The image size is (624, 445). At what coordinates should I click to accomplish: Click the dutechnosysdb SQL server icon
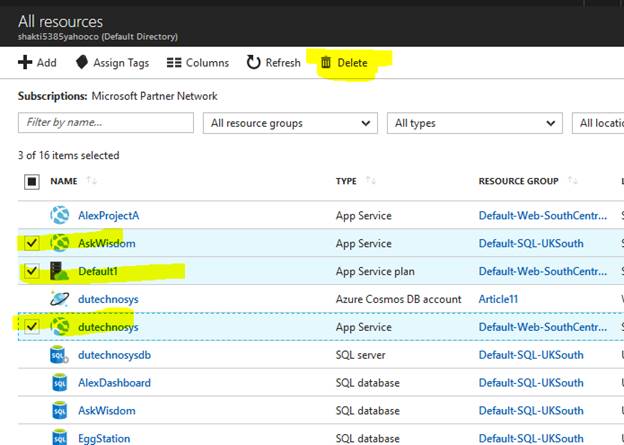click(60, 355)
